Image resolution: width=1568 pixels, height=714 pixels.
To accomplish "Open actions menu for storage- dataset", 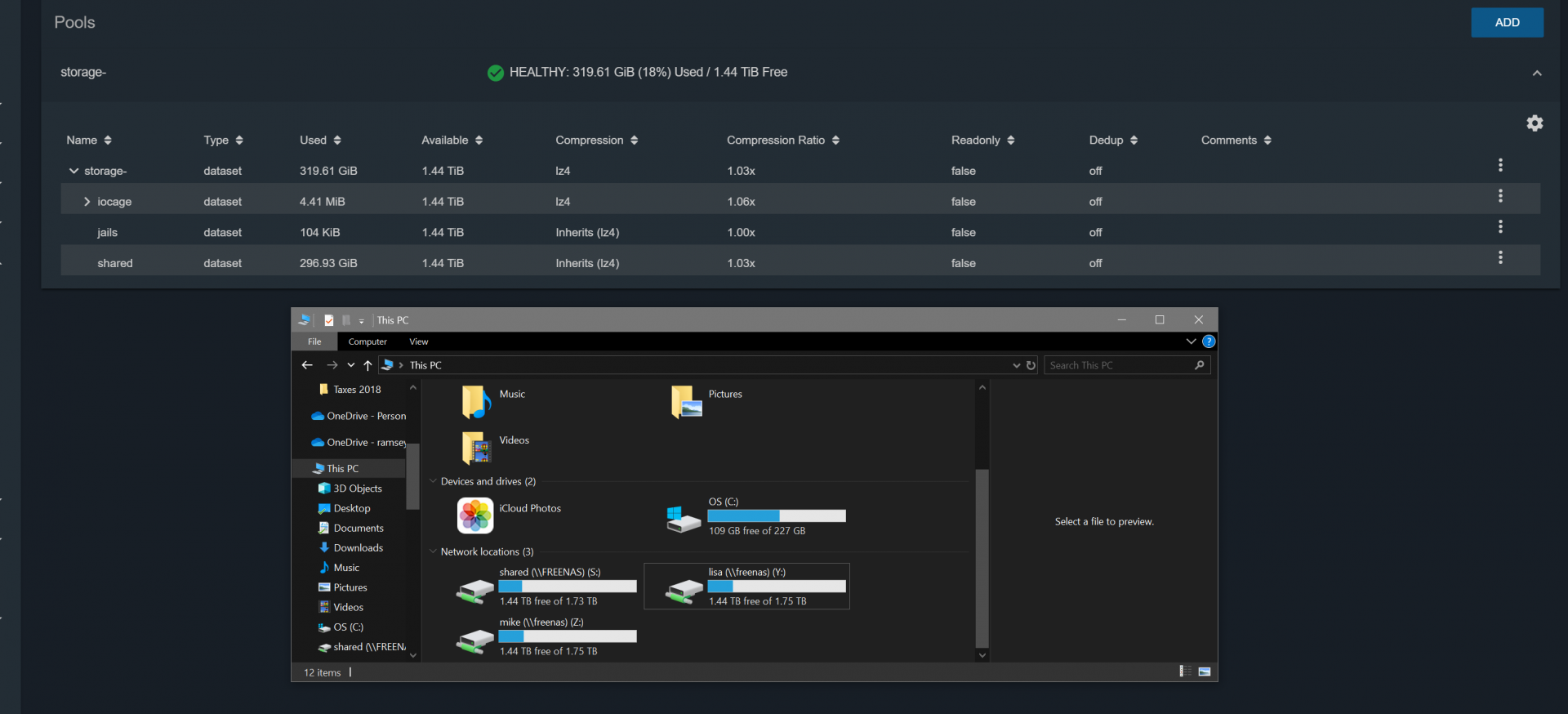I will 1500,165.
